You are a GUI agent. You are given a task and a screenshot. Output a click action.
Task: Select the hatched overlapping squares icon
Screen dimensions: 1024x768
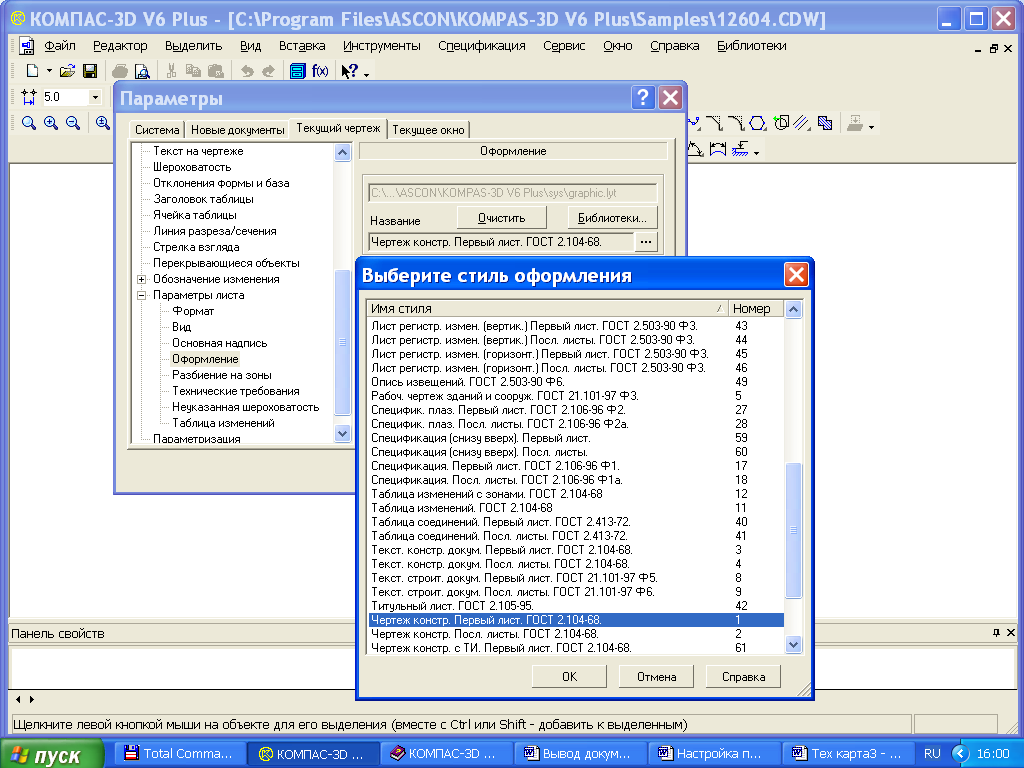click(825, 123)
